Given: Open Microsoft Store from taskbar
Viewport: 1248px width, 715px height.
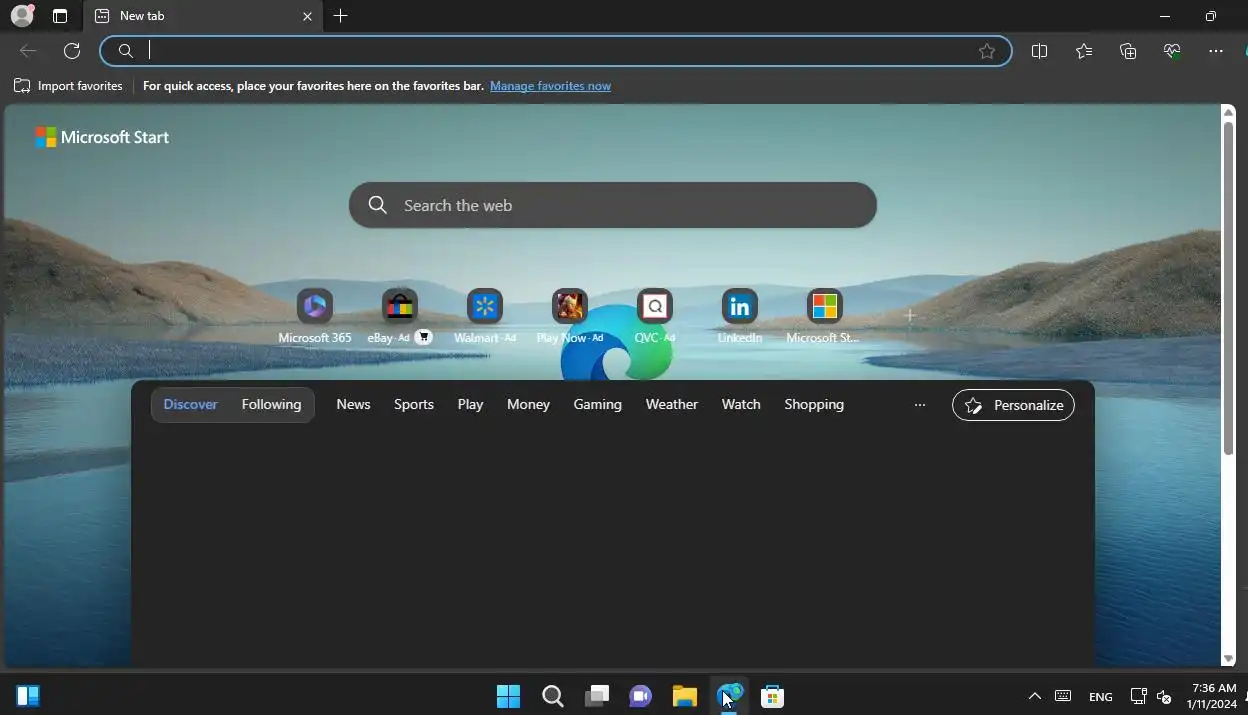Looking at the screenshot, I should (x=772, y=696).
